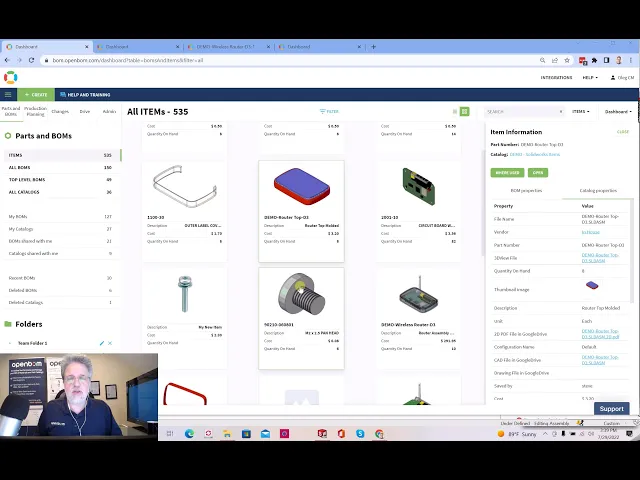Expand the HELP dropdown
Screen dimensions: 640x480
[x=590, y=78]
